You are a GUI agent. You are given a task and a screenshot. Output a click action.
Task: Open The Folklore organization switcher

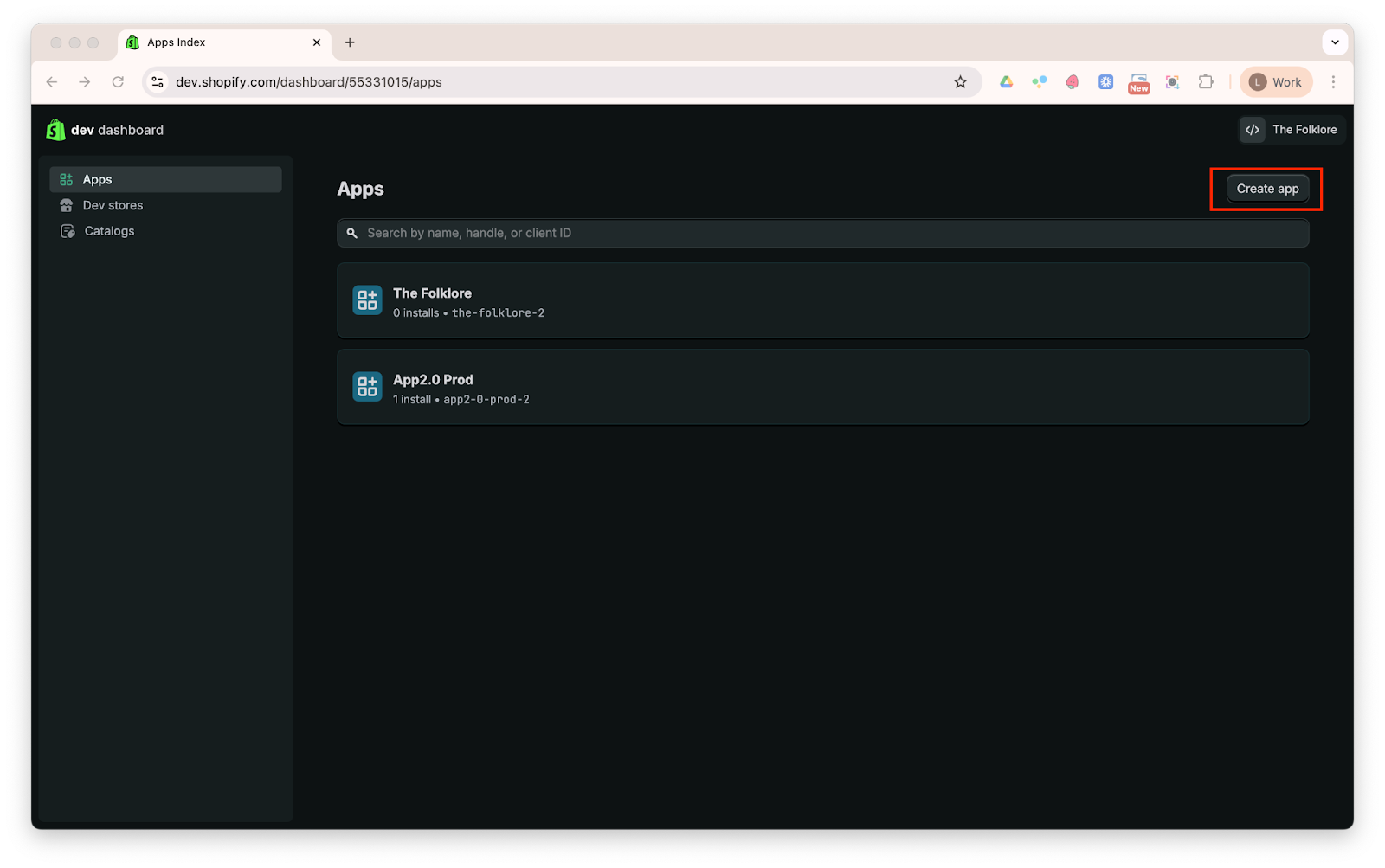pos(1292,130)
